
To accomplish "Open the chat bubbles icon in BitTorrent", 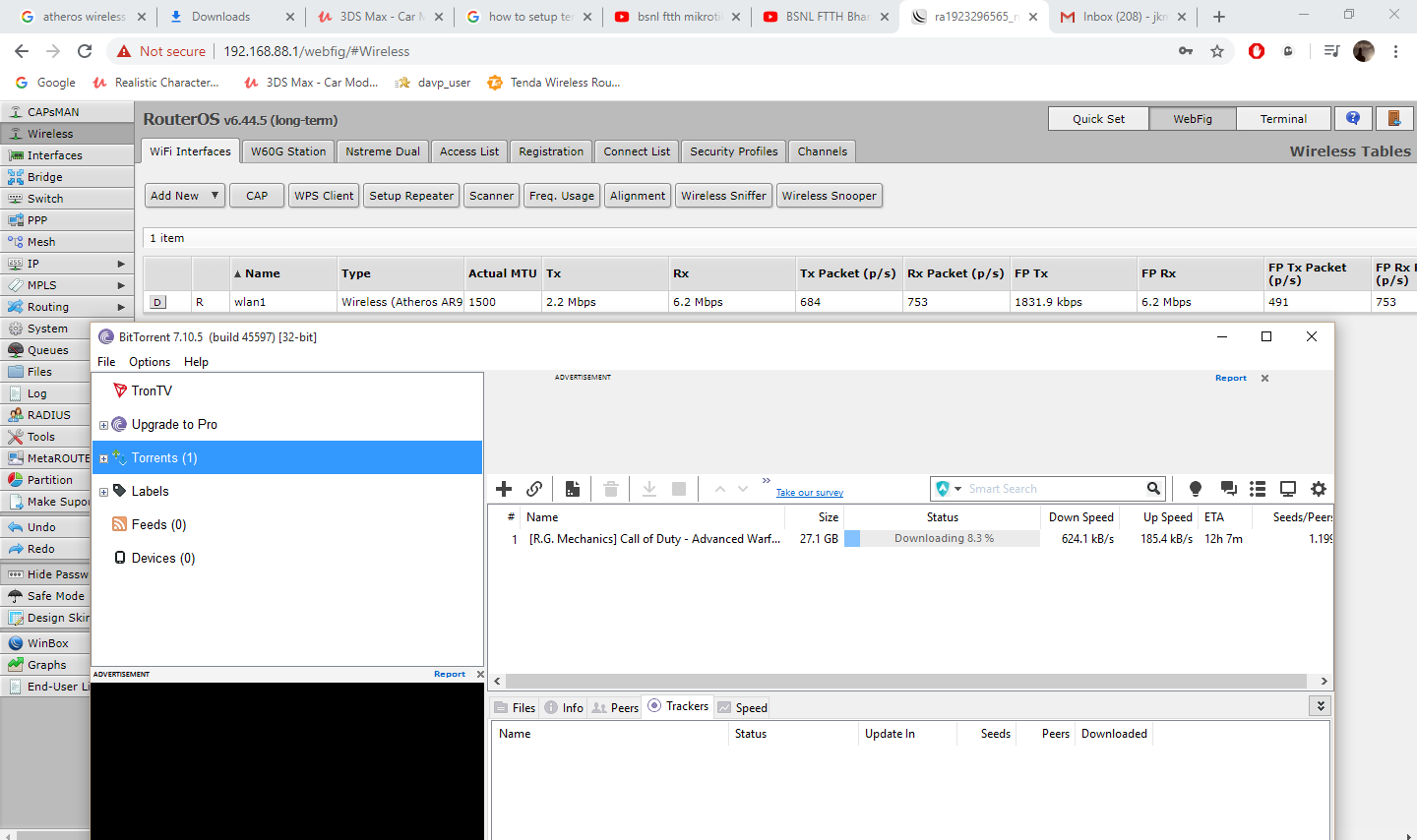I will (x=1228, y=489).
